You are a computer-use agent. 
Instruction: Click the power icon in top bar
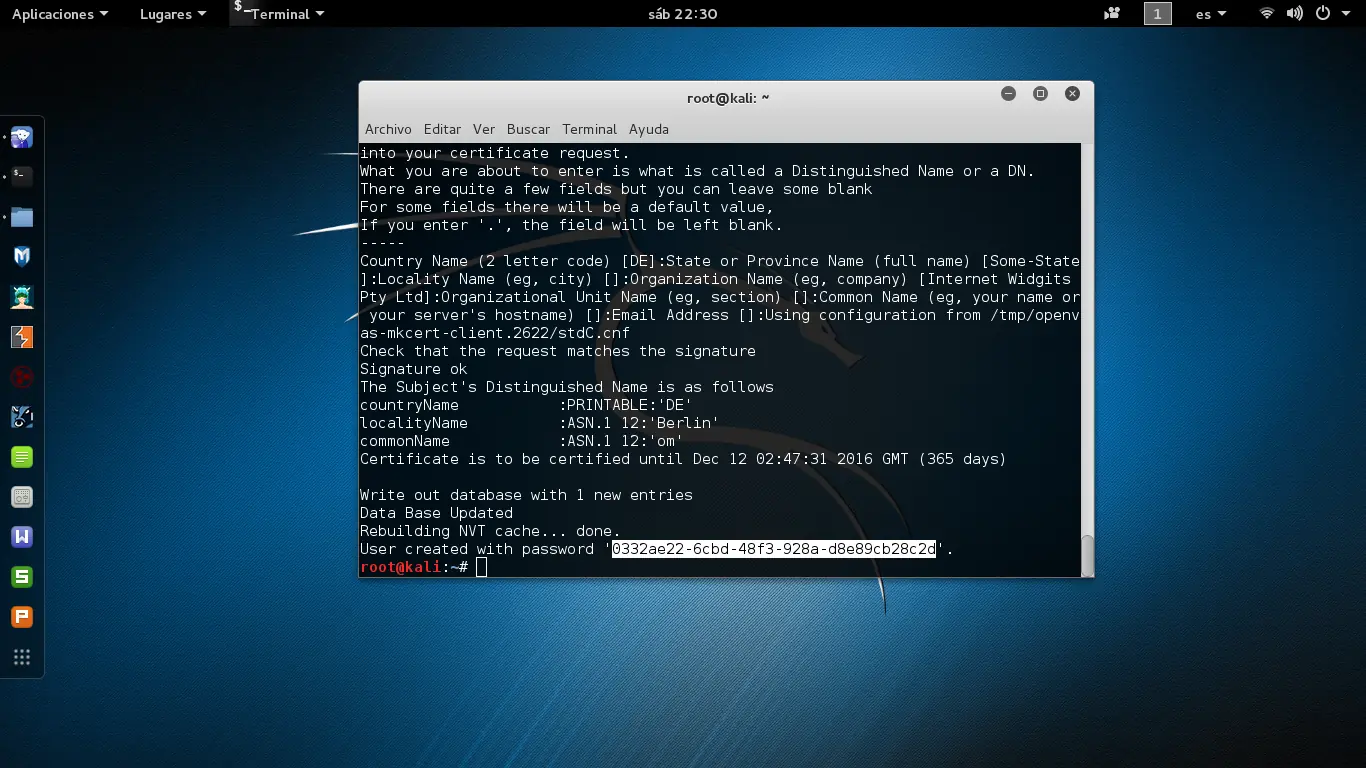click(x=1323, y=14)
